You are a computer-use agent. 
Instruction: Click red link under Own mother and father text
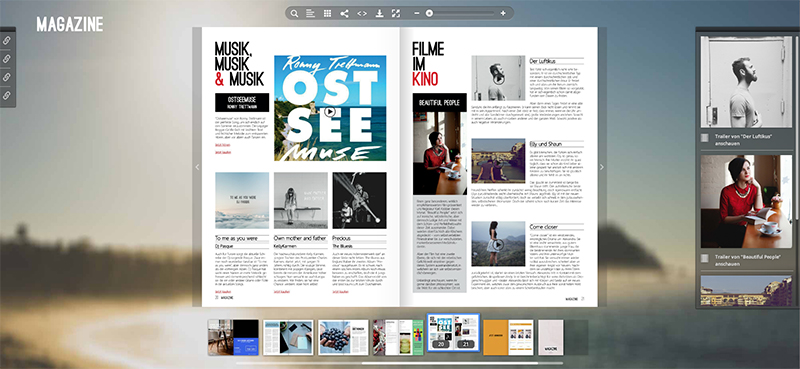(282, 292)
